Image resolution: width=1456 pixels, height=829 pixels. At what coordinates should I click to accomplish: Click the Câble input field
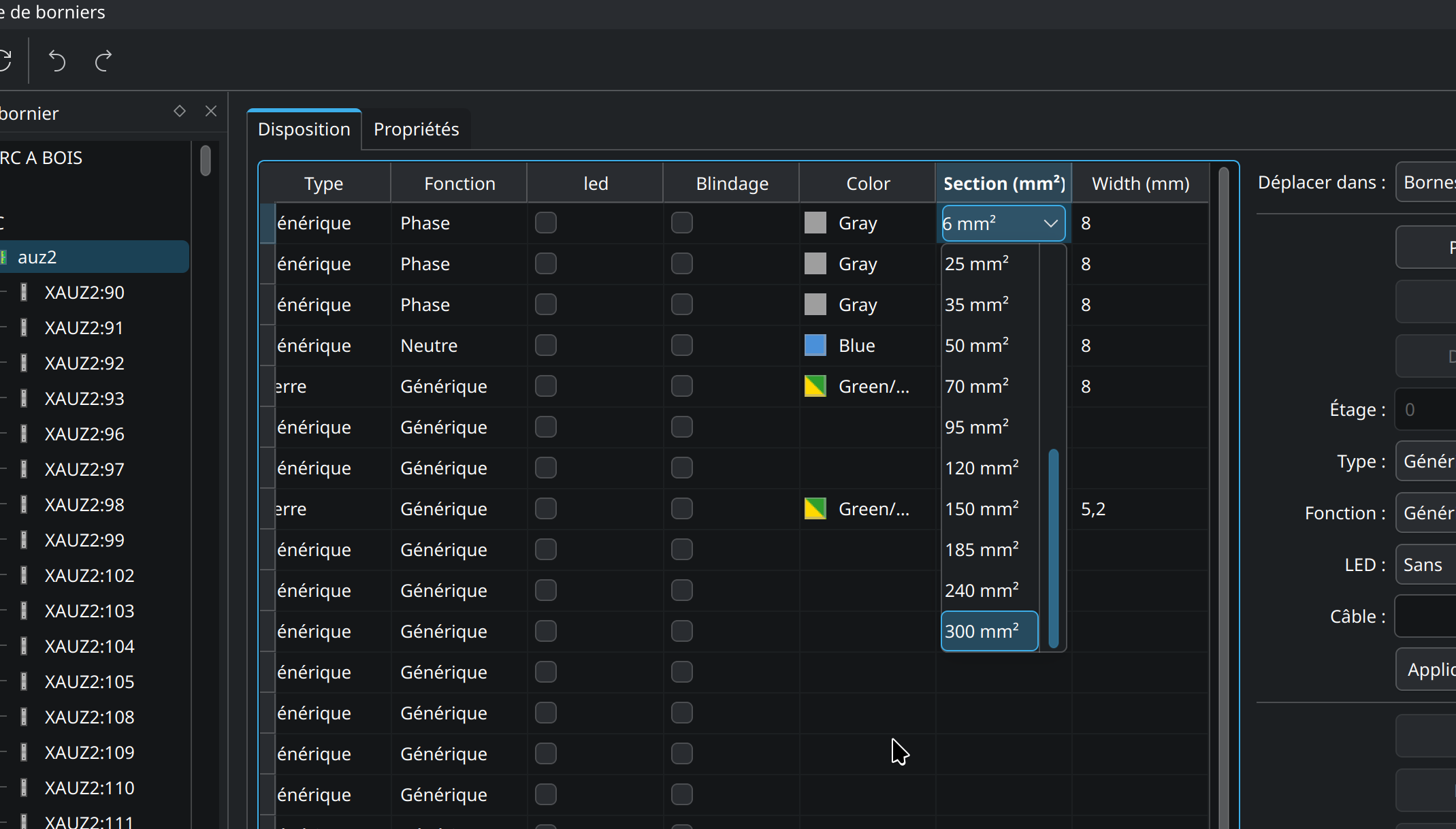pyautogui.click(x=1425, y=616)
